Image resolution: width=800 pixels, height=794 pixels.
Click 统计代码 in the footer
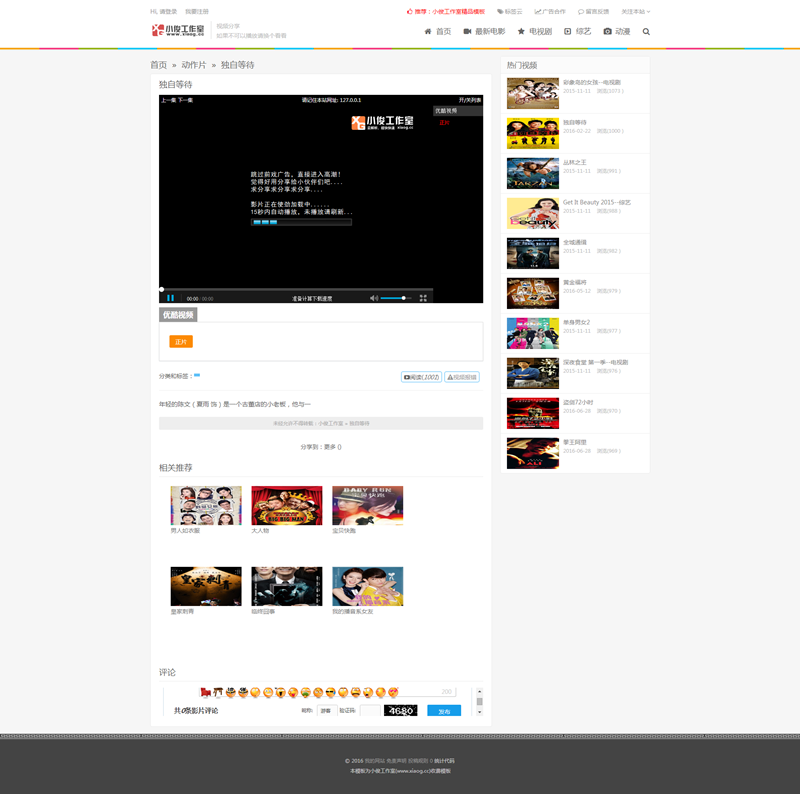click(444, 761)
